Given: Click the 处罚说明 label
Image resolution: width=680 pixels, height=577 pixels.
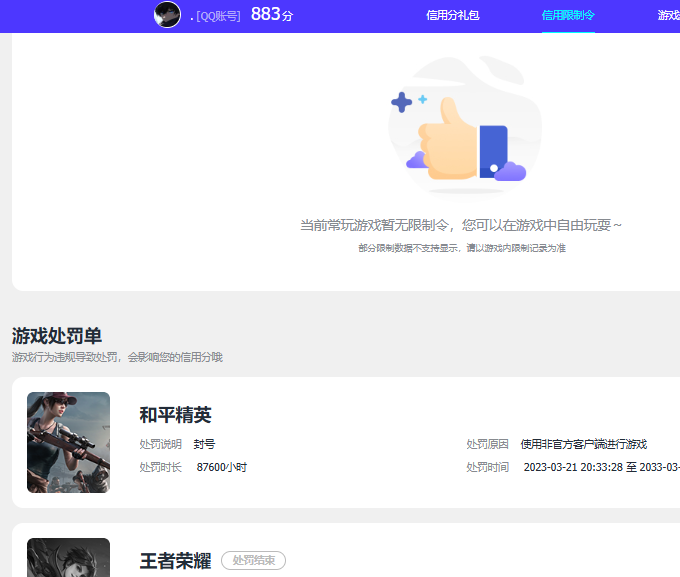Looking at the screenshot, I should click(x=160, y=444).
